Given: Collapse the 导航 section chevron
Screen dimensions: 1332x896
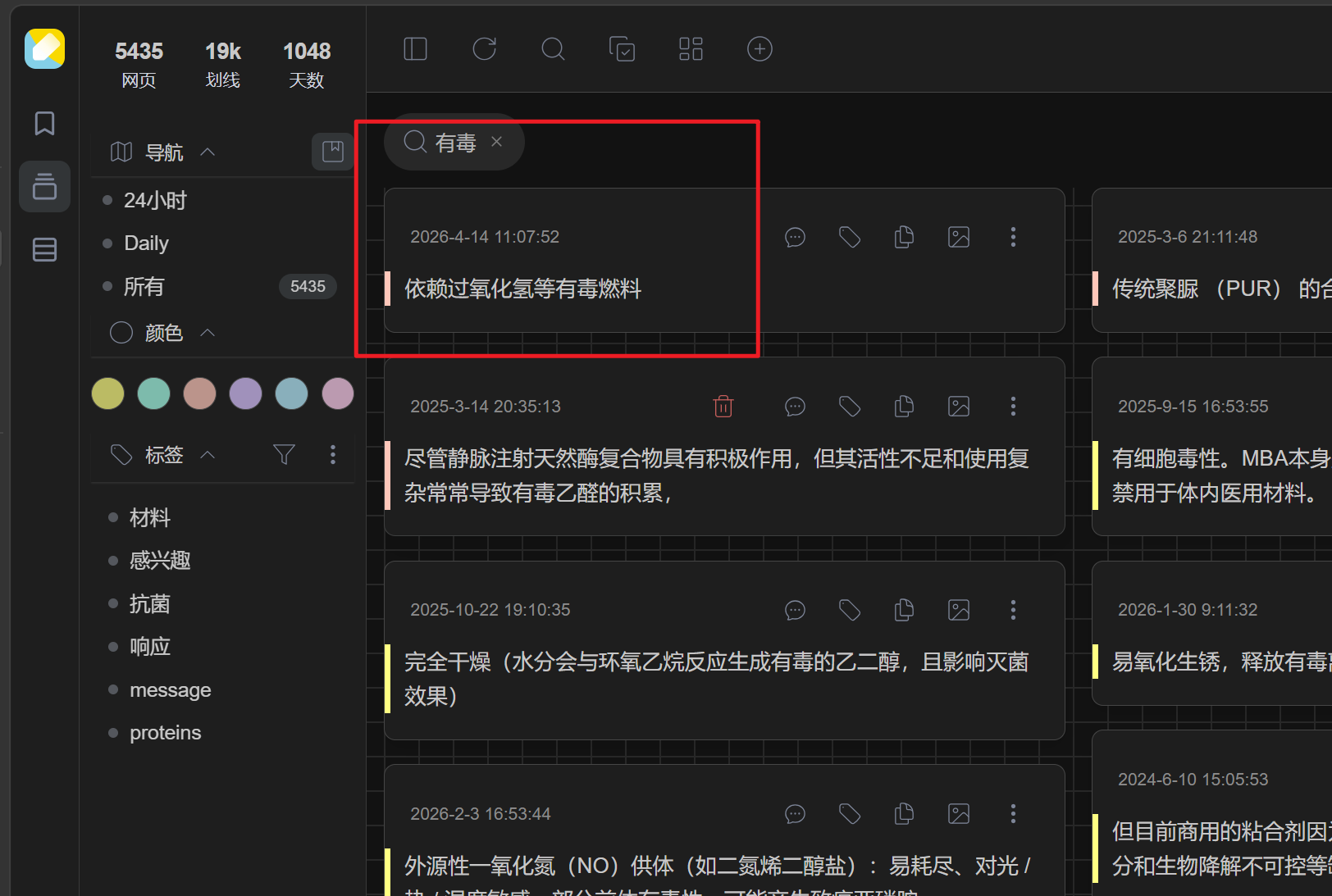Looking at the screenshot, I should tap(208, 152).
